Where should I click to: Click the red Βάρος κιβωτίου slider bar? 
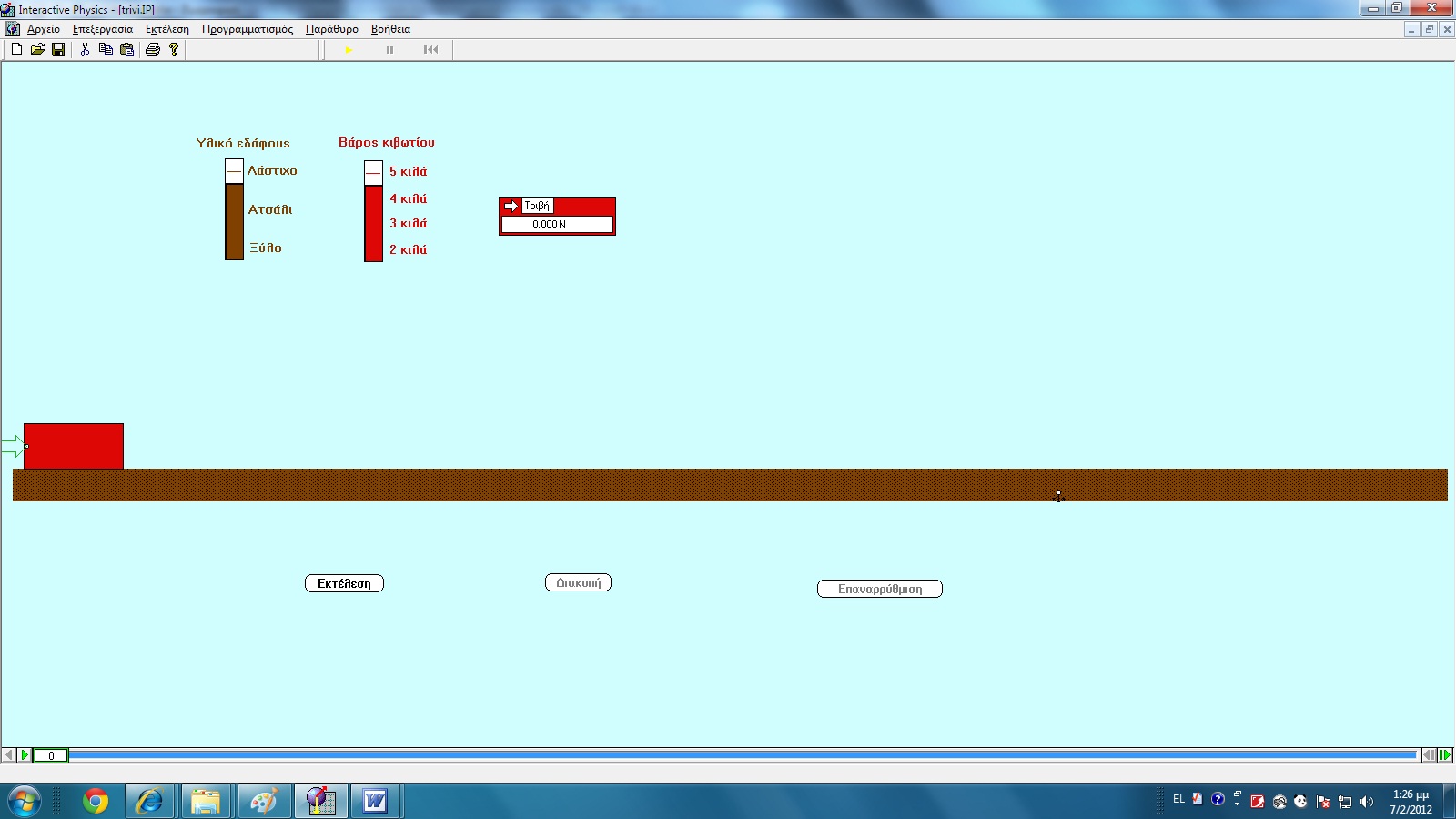click(373, 223)
